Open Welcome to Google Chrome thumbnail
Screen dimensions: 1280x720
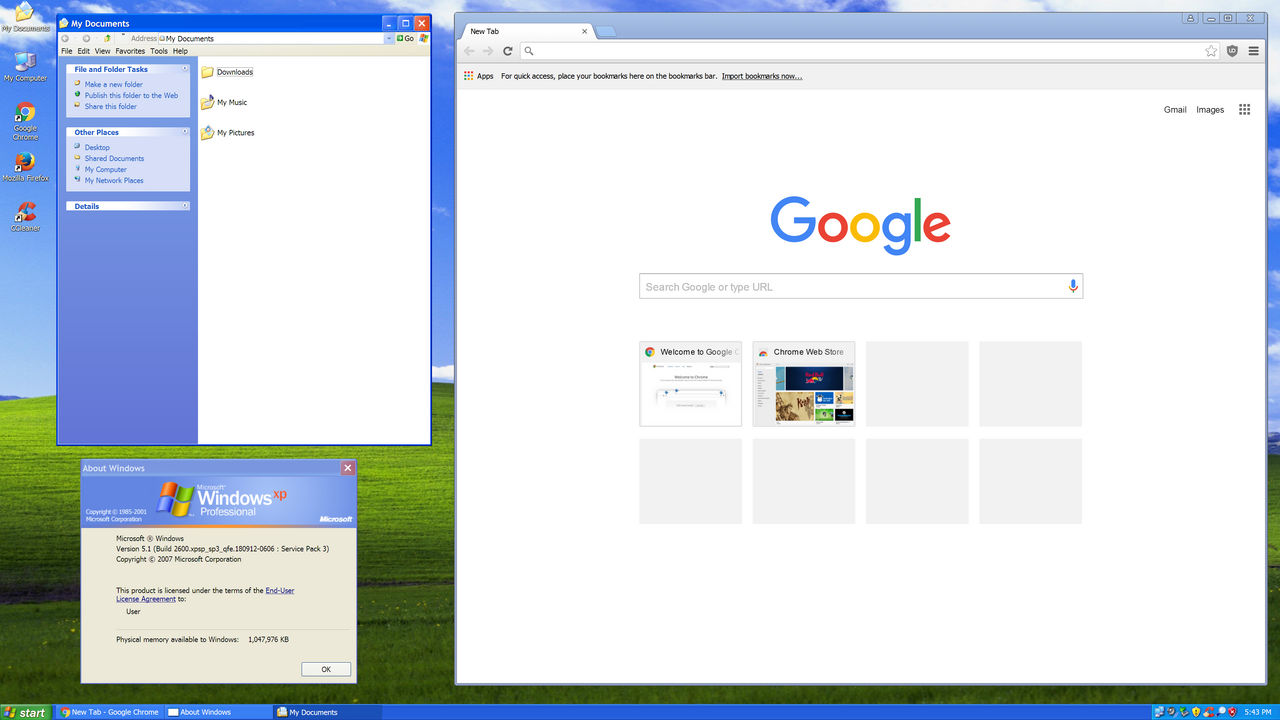coord(690,383)
